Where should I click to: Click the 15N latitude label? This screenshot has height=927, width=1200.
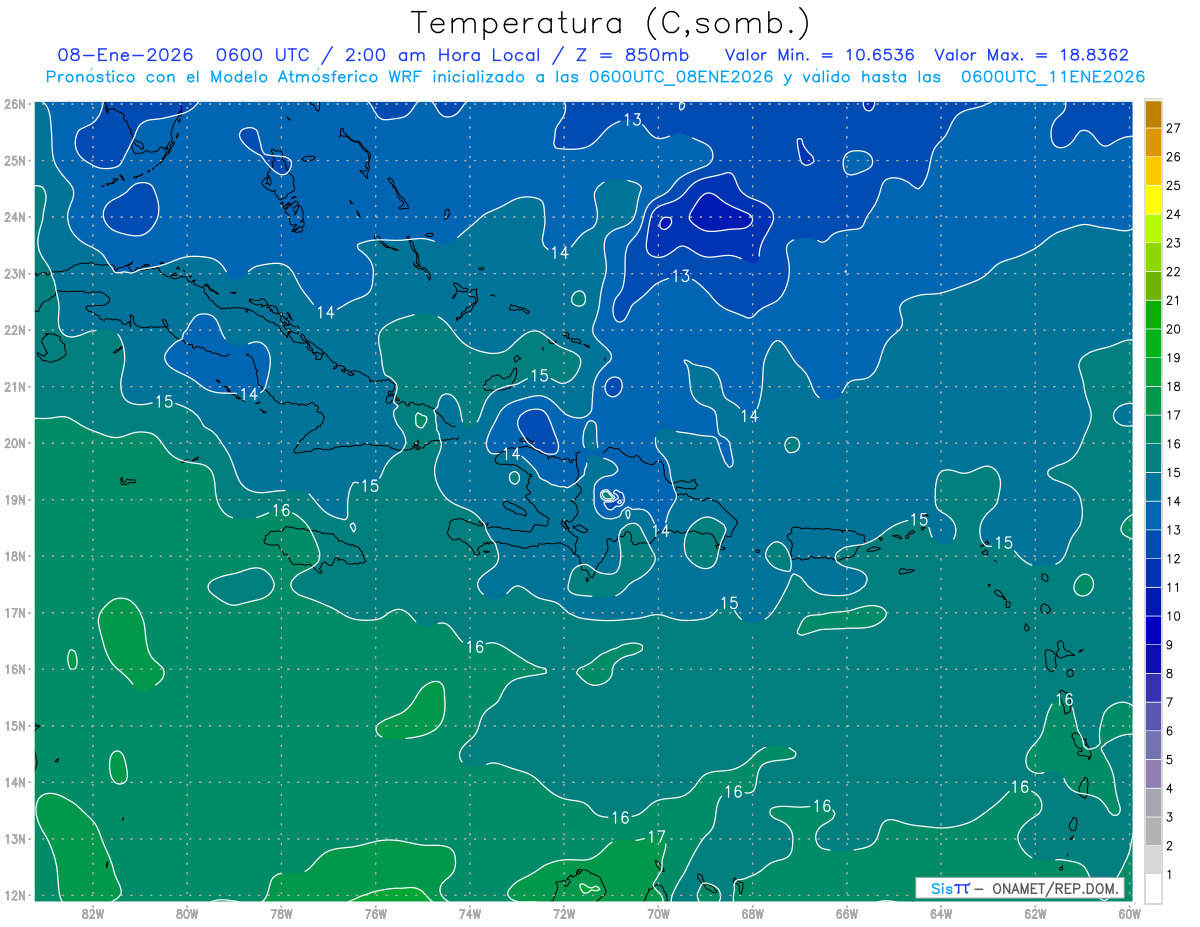(14, 725)
